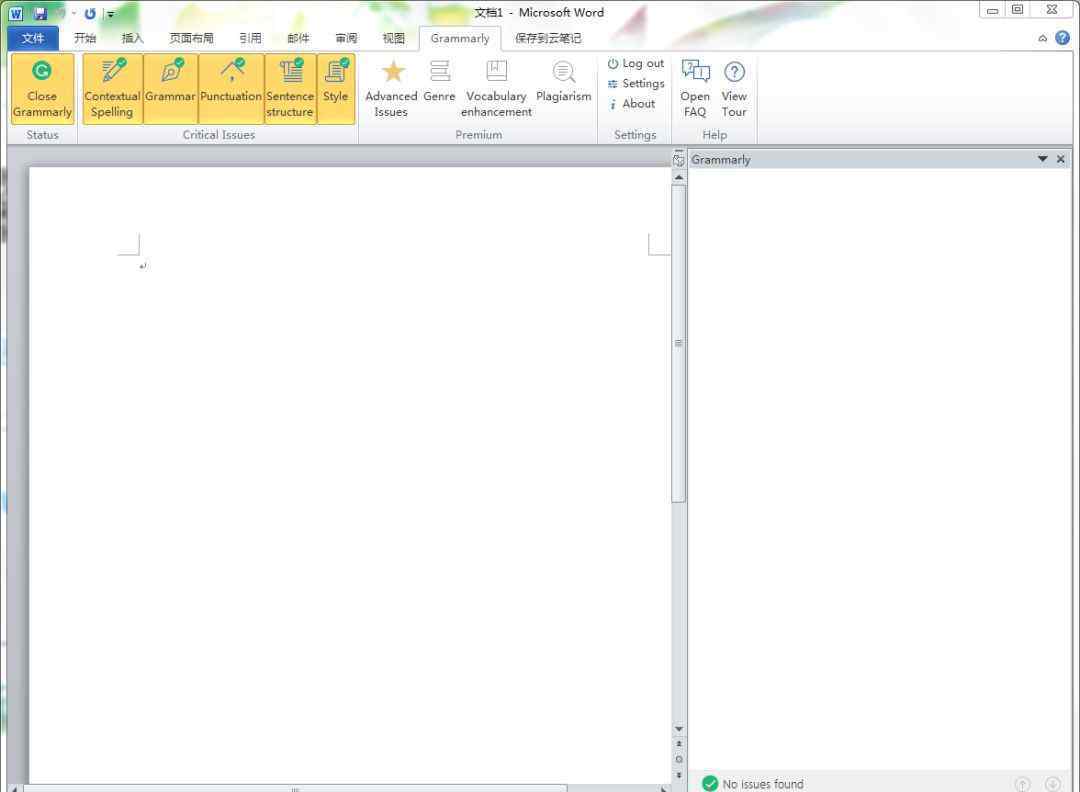Click the ruler toggle above the scrollbar

point(678,158)
